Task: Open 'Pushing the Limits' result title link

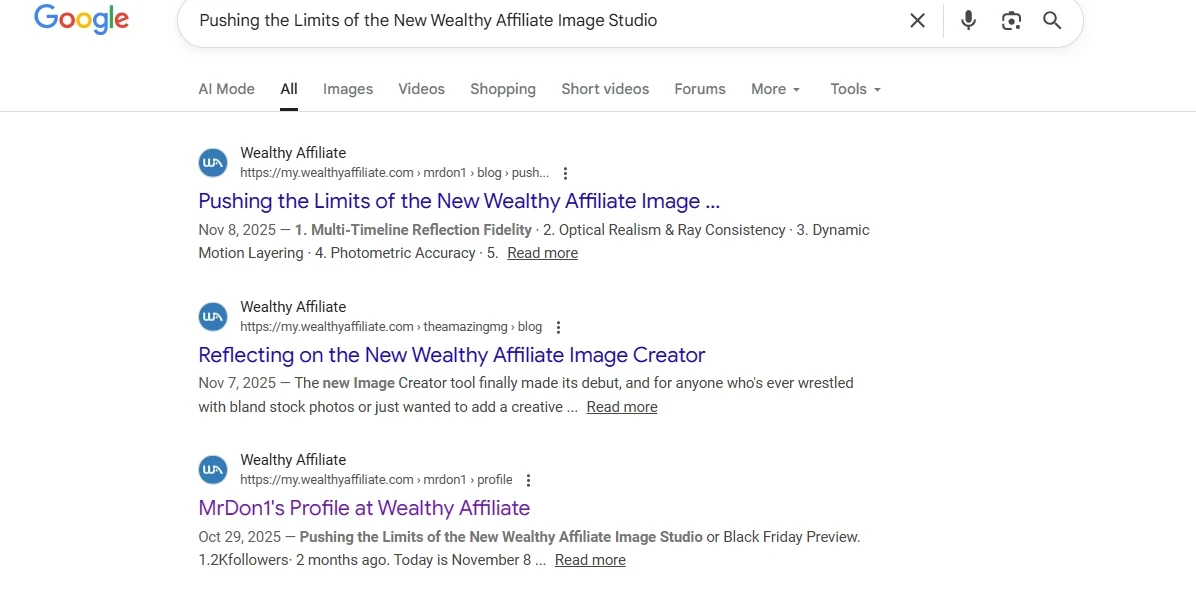Action: tap(459, 201)
